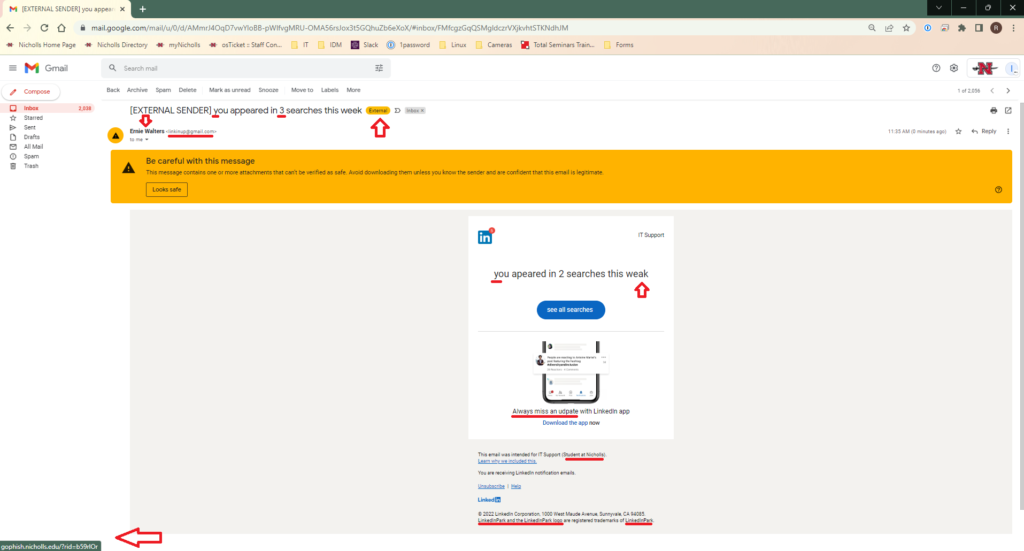Delete this email
This screenshot has height=551, width=1024.
[x=187, y=90]
